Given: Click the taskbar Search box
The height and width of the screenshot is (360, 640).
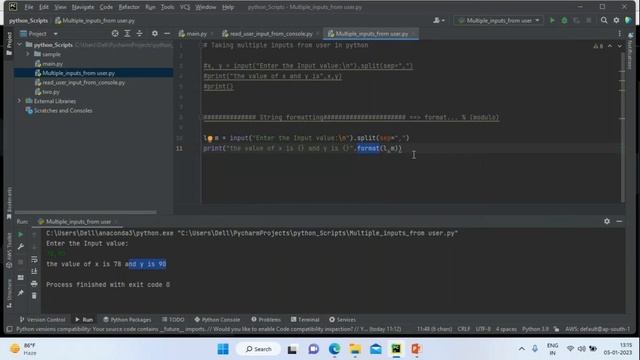Looking at the screenshot, I should tap(259, 349).
